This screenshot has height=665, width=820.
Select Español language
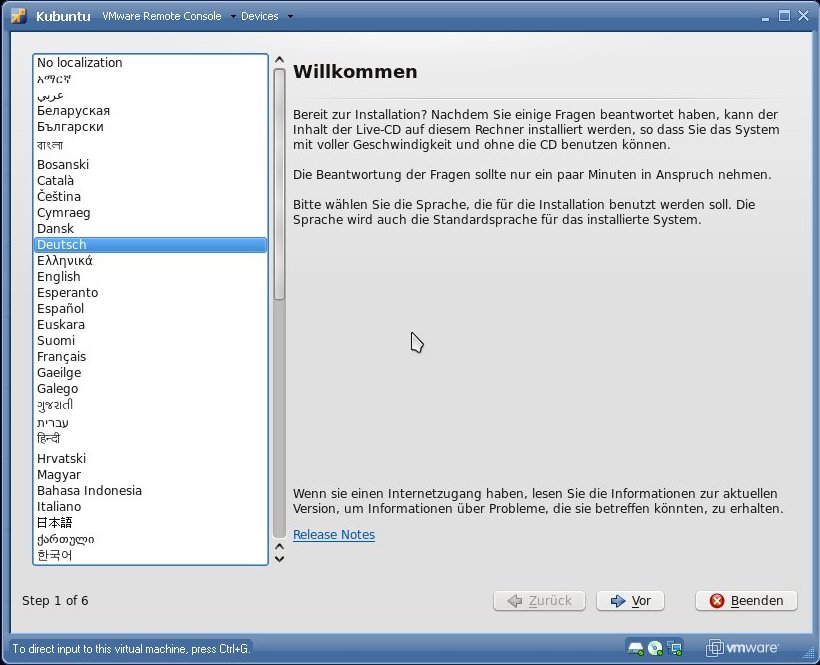(151, 309)
